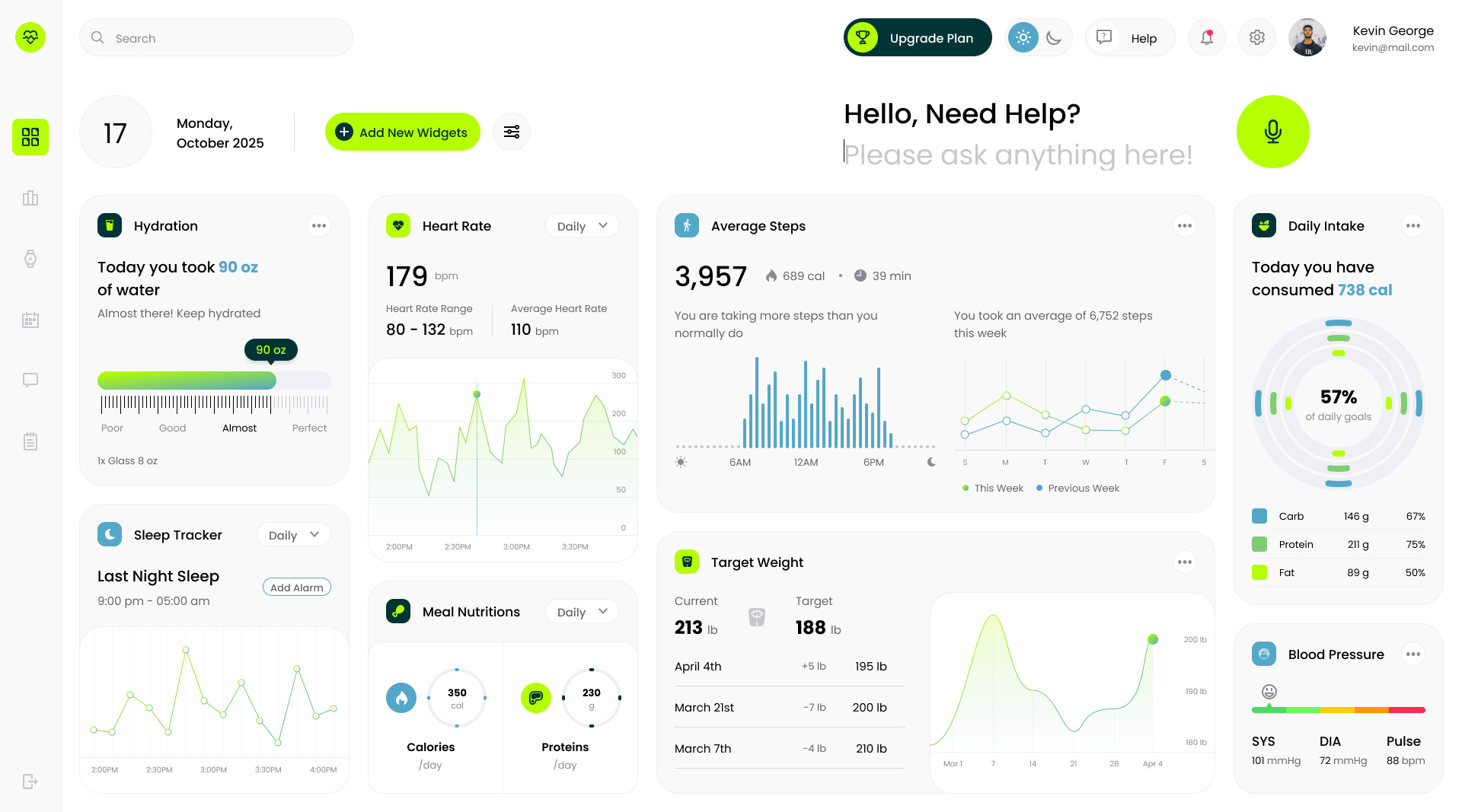1462x812 pixels.
Task: Expand the Heart Rate Daily dropdown
Action: [x=583, y=226]
